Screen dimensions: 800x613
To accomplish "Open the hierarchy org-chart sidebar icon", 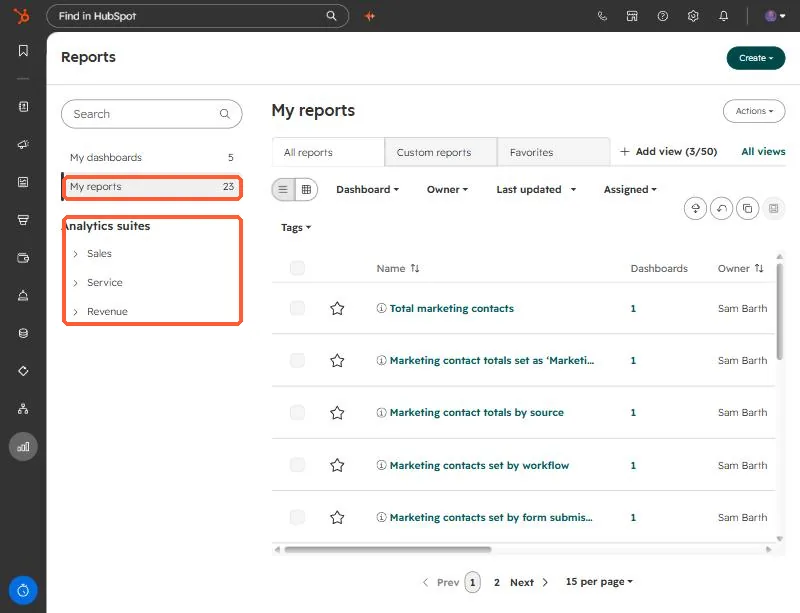I will (23, 409).
